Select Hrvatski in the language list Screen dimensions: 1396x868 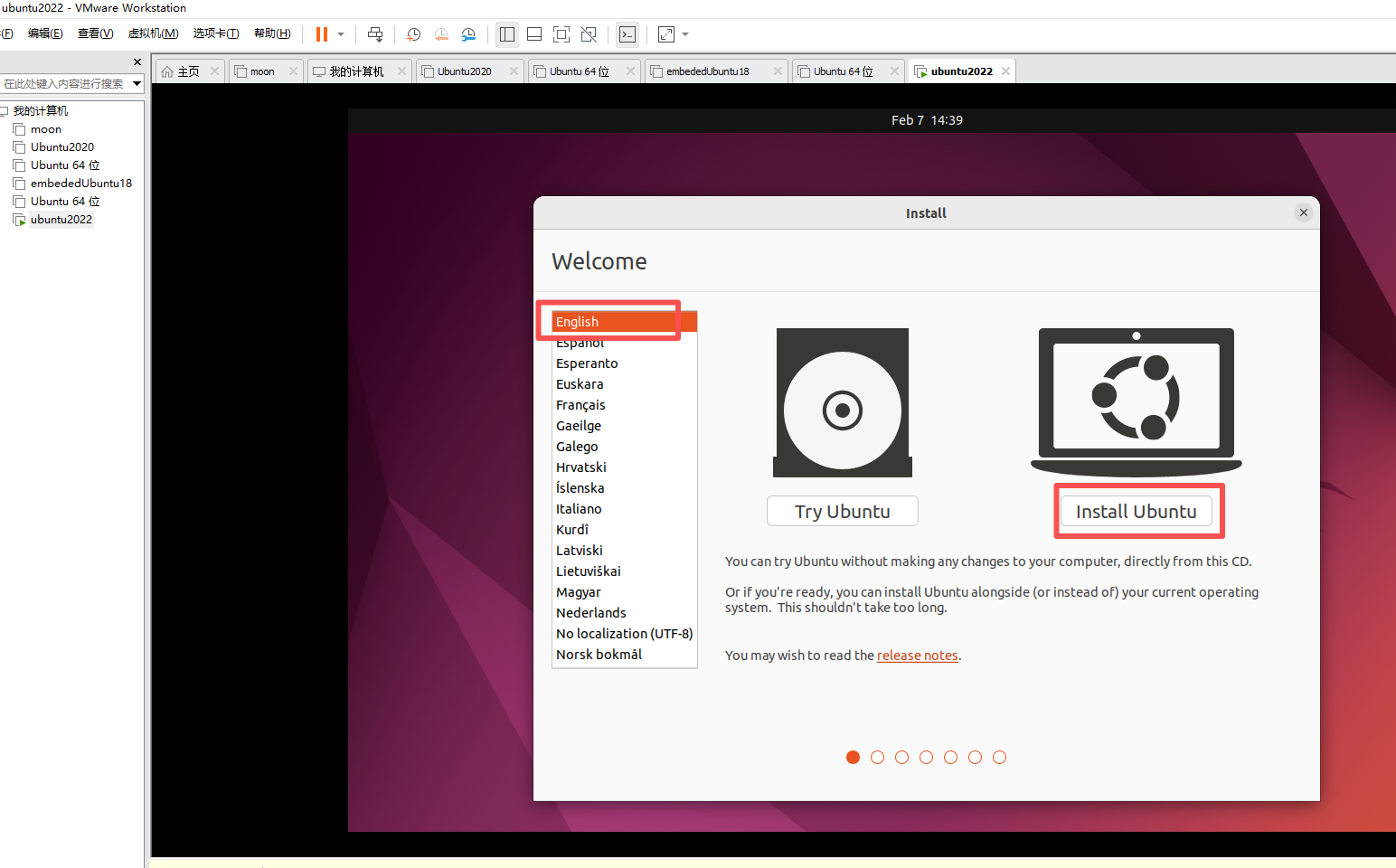(625, 467)
